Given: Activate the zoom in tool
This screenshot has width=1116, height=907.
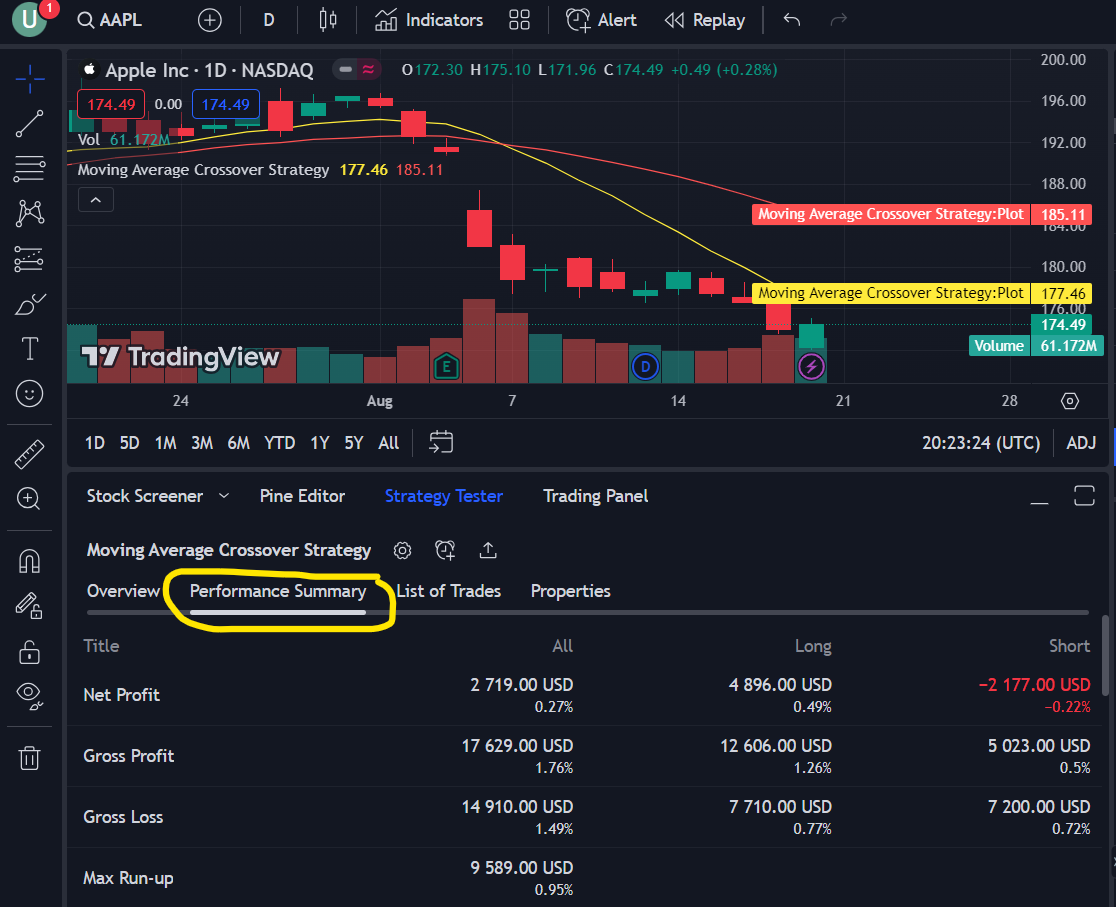Looking at the screenshot, I should 28,499.
